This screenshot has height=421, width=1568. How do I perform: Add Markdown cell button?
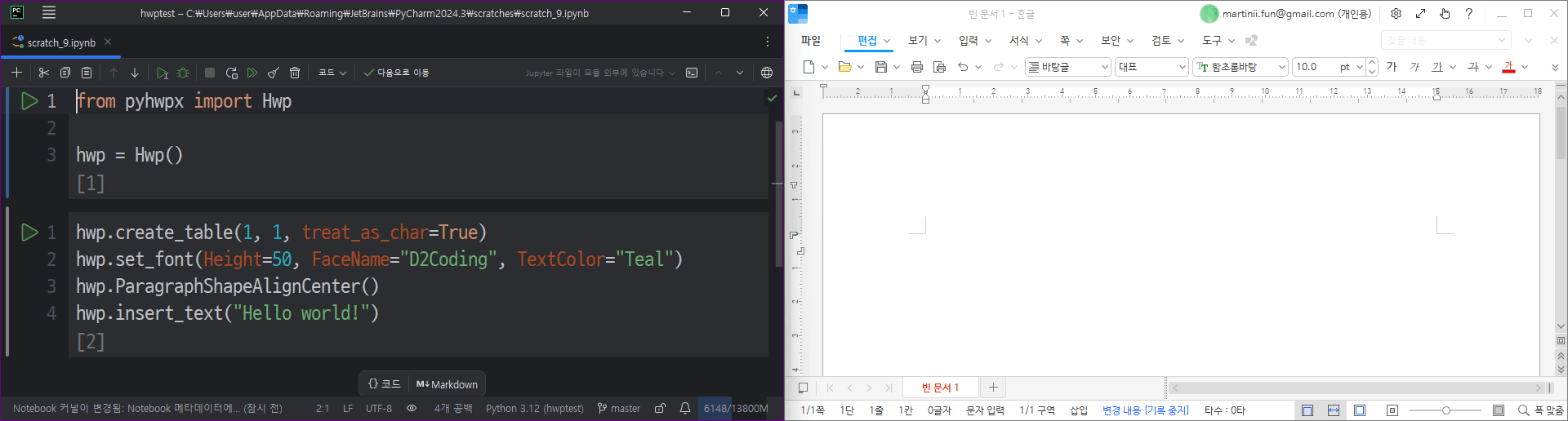coord(448,384)
